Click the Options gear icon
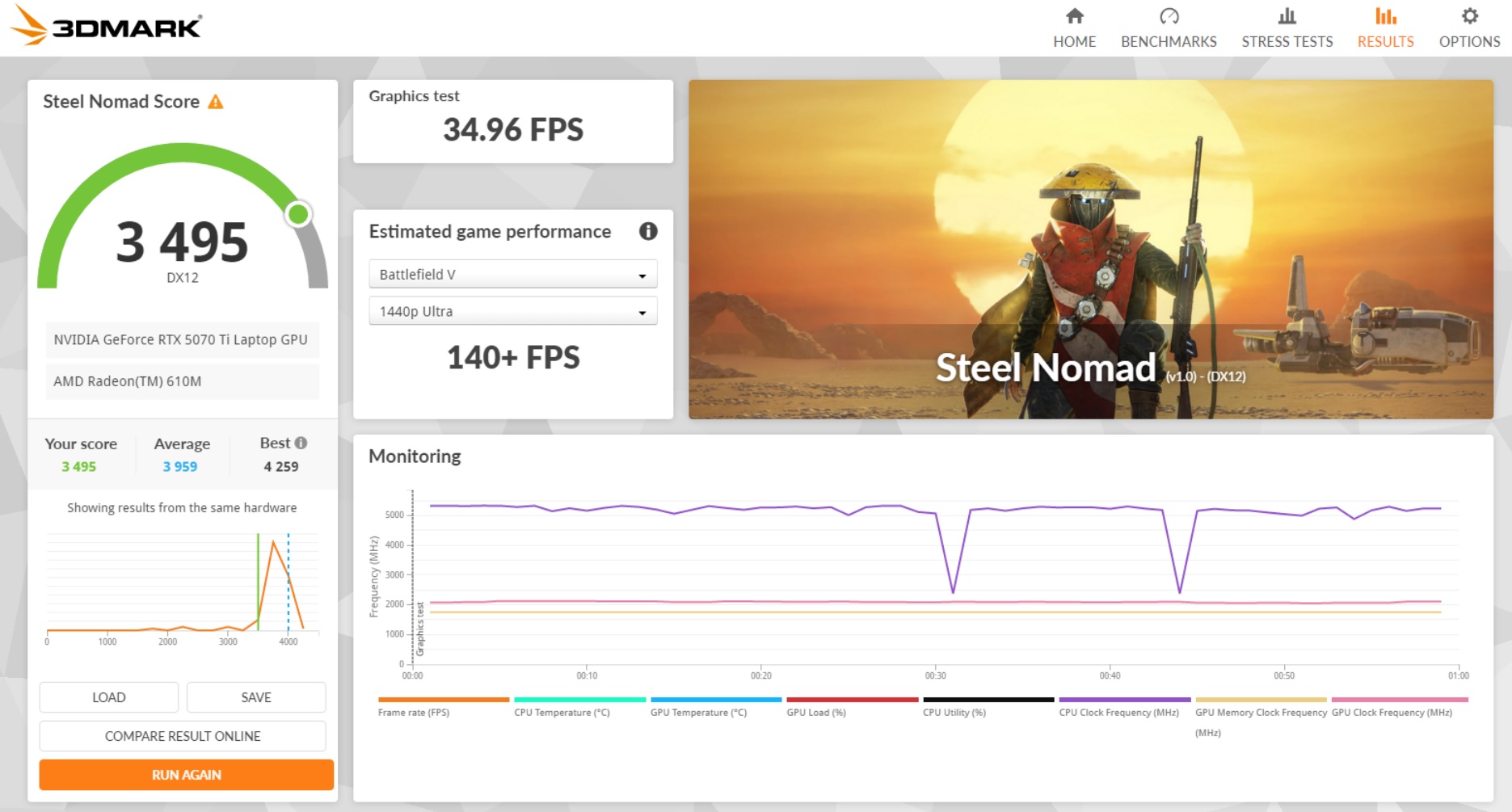Viewport: 1512px width, 812px height. click(x=1469, y=16)
